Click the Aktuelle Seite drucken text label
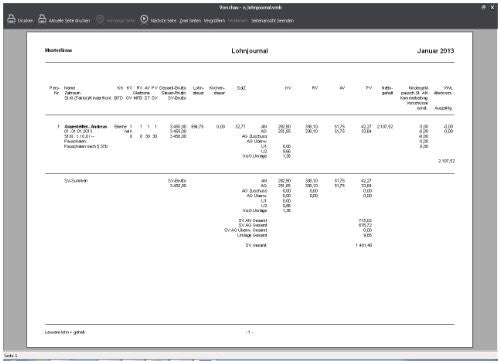The width and height of the screenshot is (500, 361). click(69, 21)
